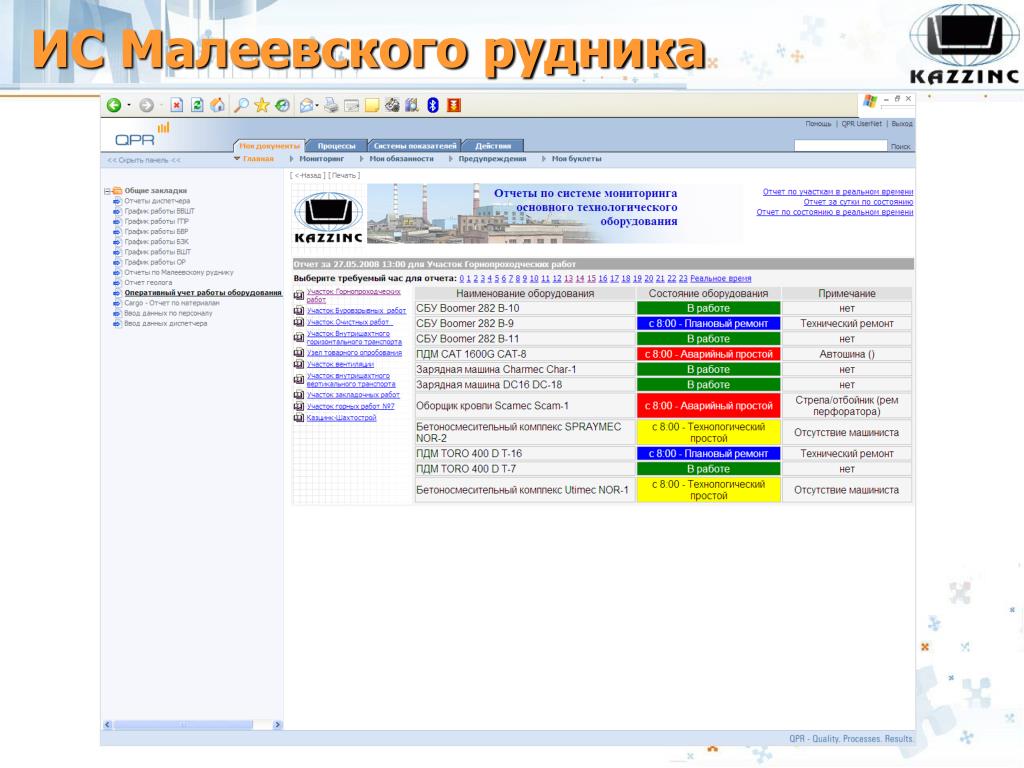Click the Назад back link above report
This screenshot has height=768, width=1024.
307,175
